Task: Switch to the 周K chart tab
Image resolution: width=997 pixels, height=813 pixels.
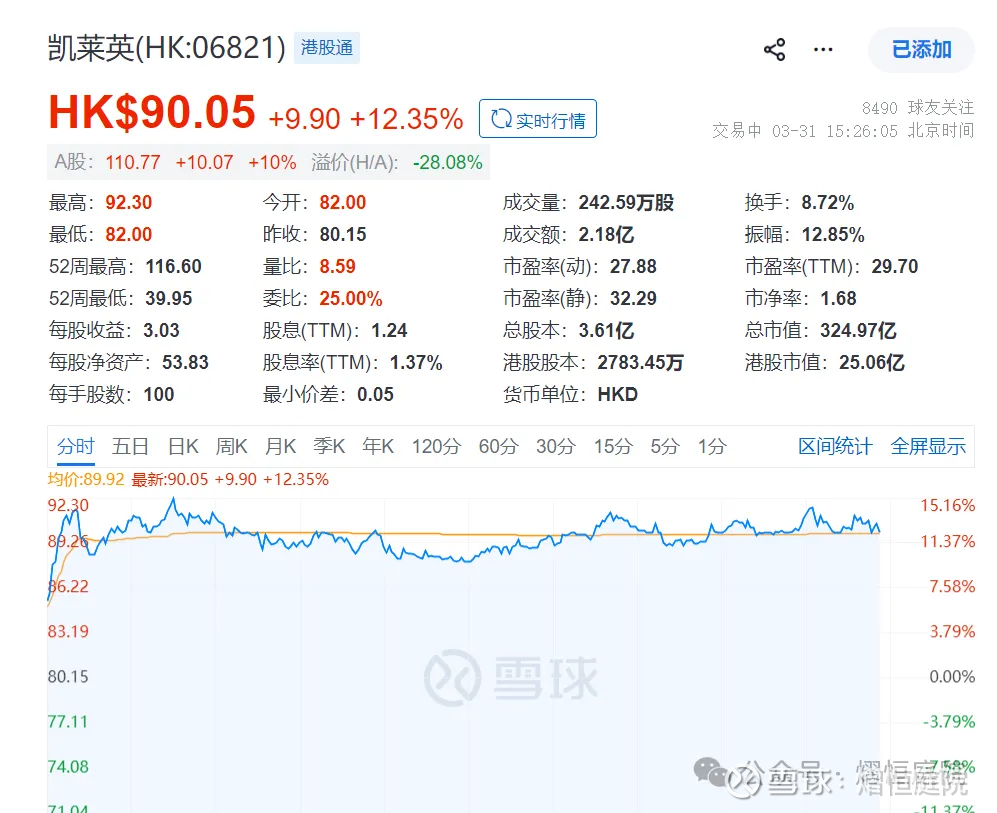Action: coord(231,446)
